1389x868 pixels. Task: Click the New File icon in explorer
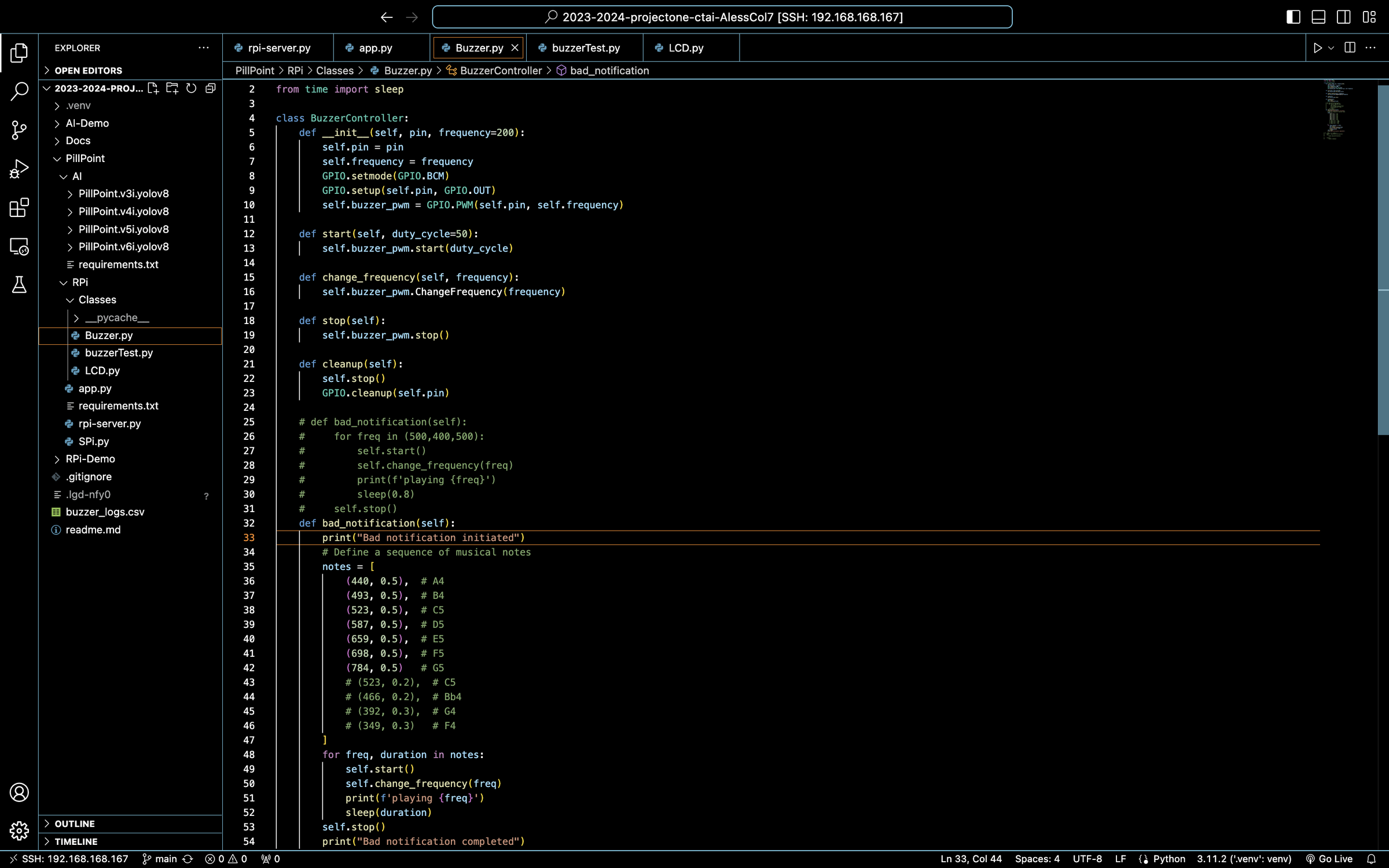click(153, 88)
